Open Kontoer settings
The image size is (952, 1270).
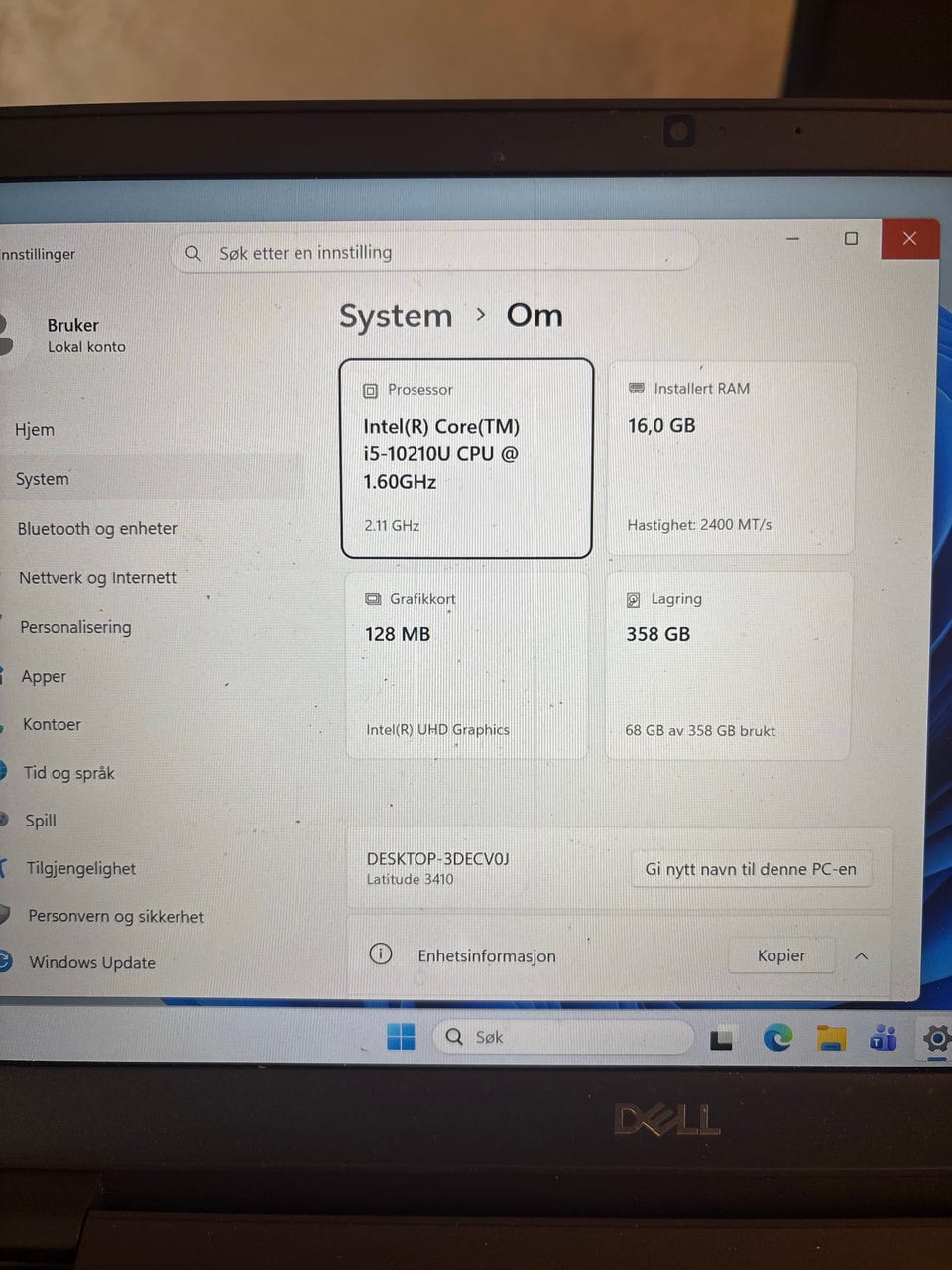click(x=52, y=724)
